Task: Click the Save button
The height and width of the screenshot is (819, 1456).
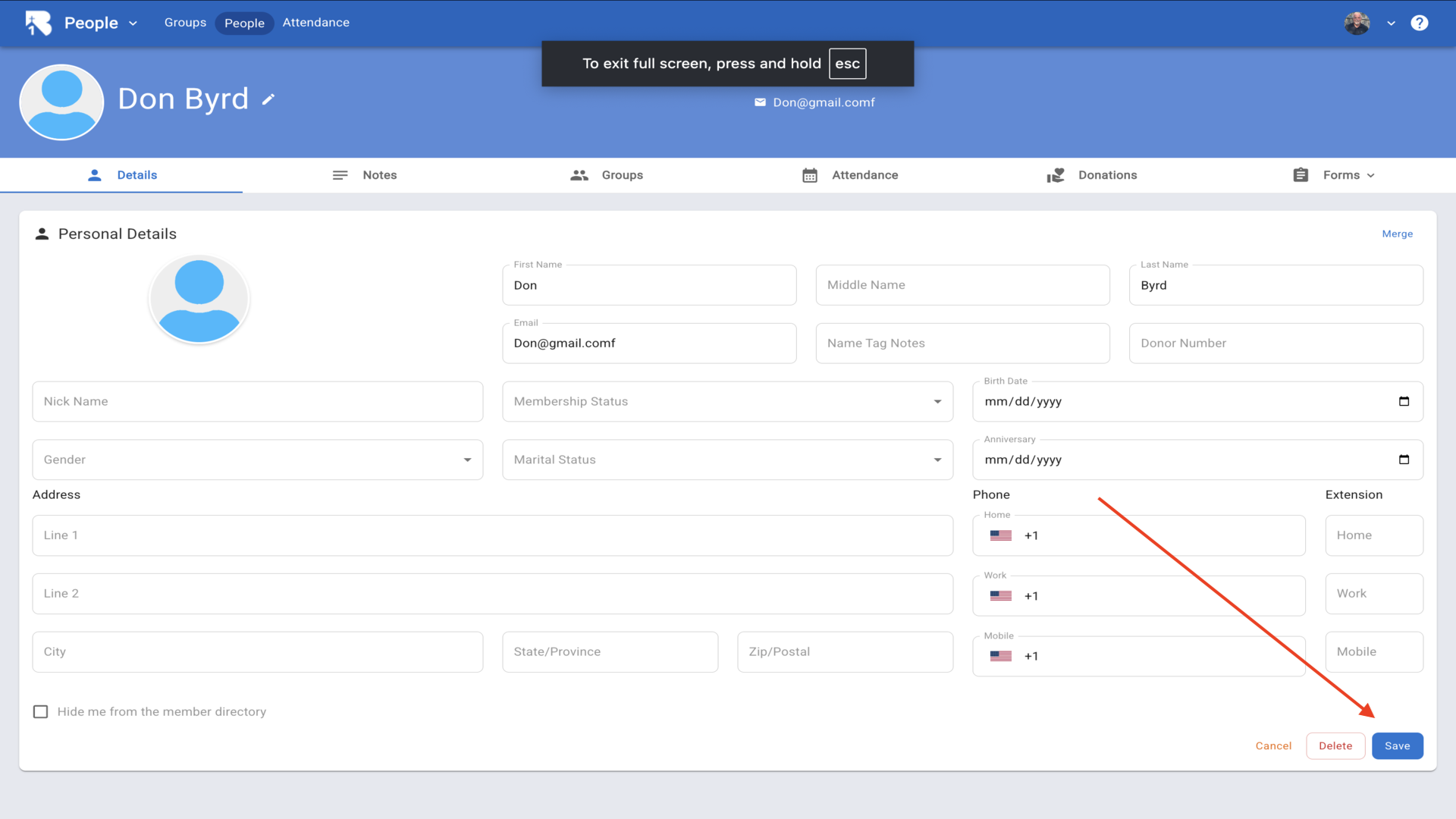Action: [1397, 745]
